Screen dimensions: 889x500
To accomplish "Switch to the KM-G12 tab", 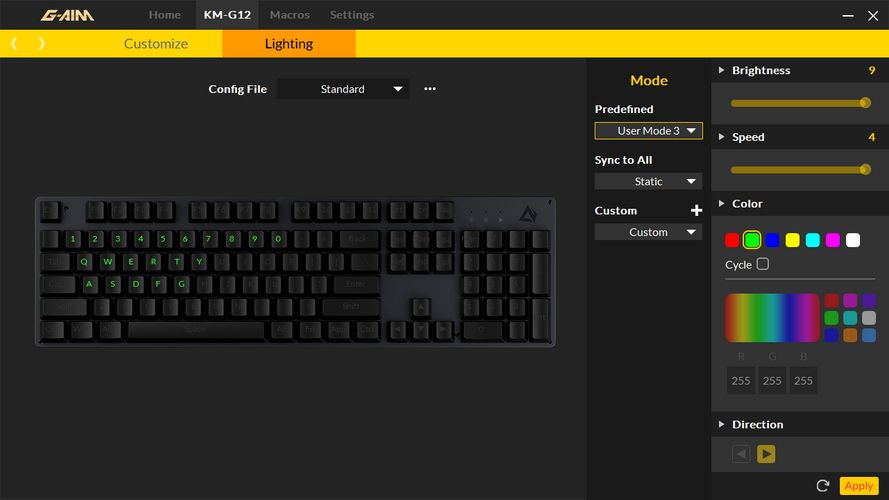I will pyautogui.click(x=227, y=15).
